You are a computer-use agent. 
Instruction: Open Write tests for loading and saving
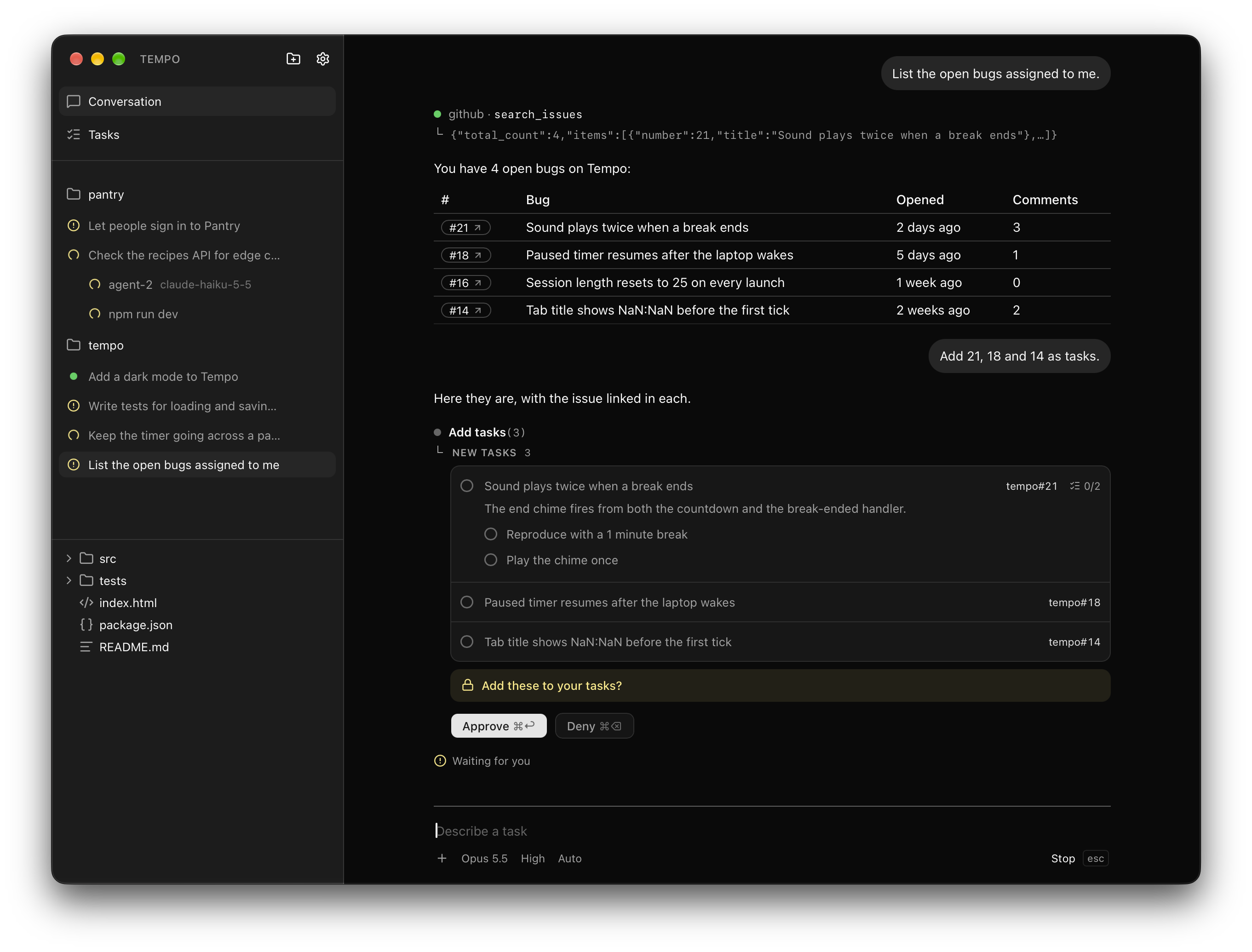[x=197, y=406]
